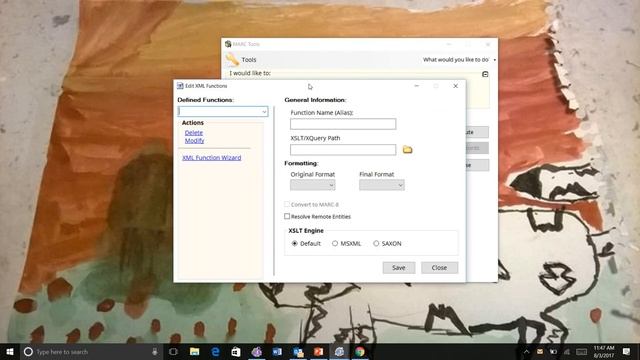The image size is (640, 360).
Task: Click the XSLT/XQuery Path field
Action: point(343,149)
